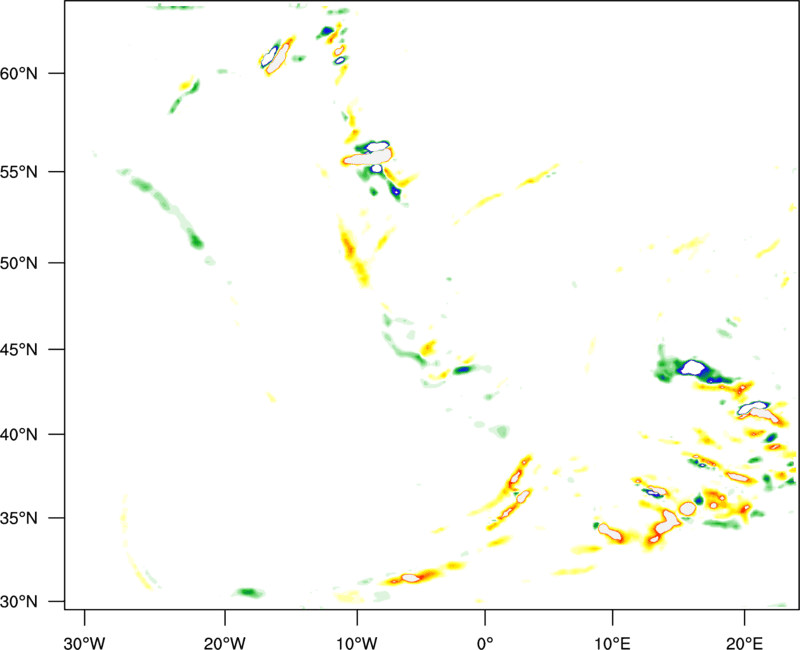
Task: Click the 20°W longitude label
Action: (224, 642)
